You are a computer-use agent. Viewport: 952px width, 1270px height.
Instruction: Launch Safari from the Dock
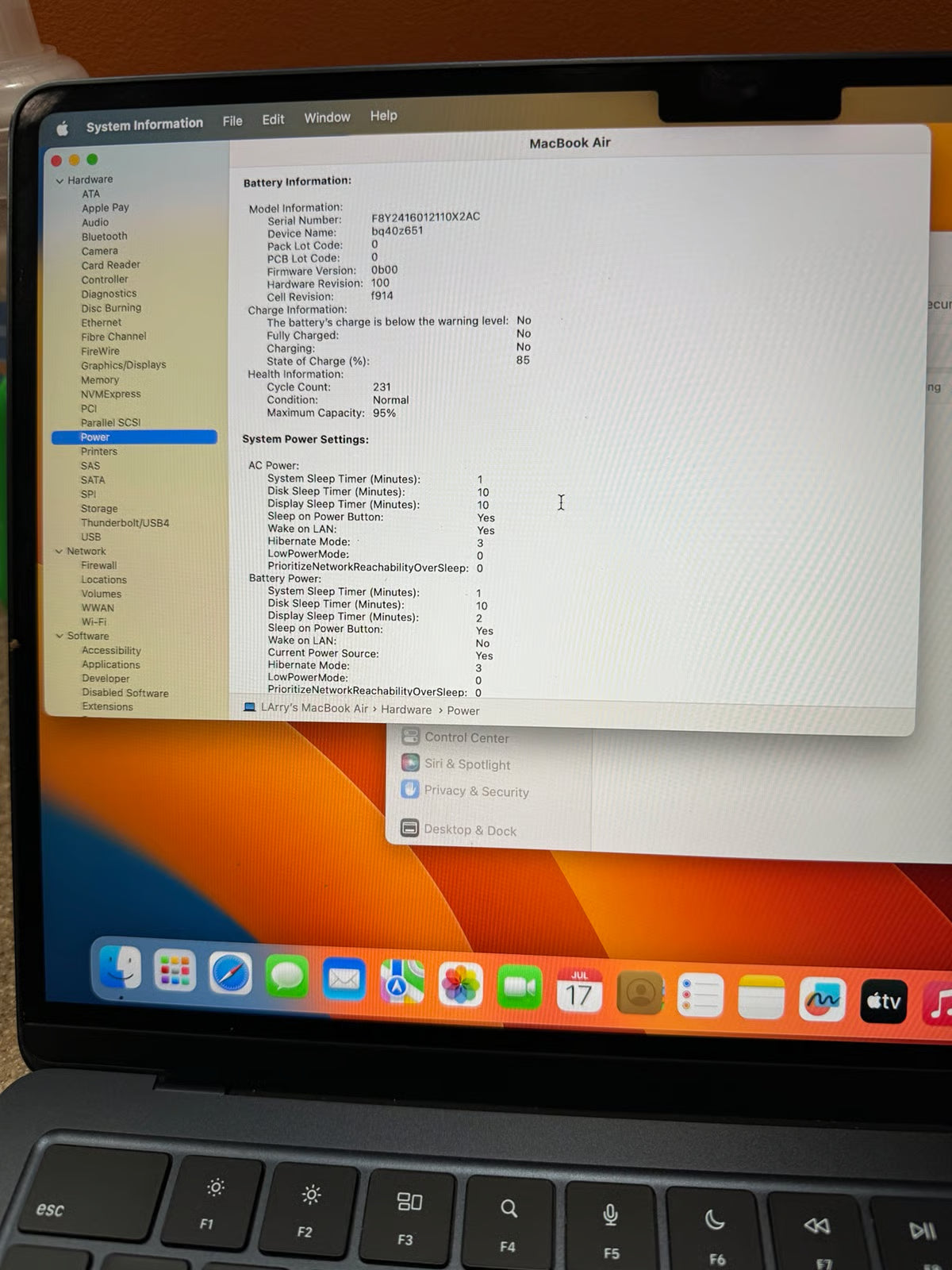pyautogui.click(x=230, y=973)
